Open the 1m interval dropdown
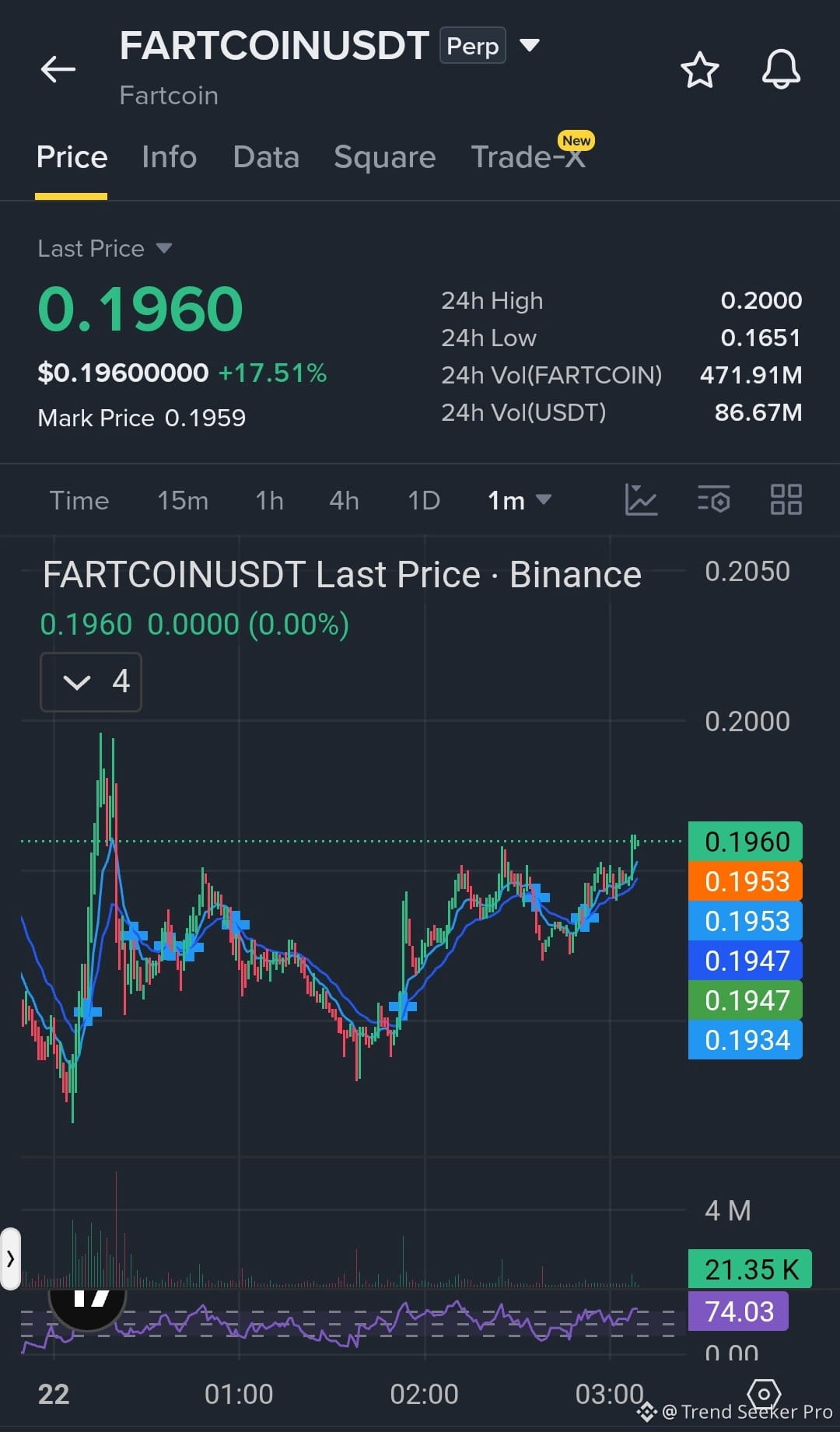Screen dimensions: 840x1432 point(519,500)
